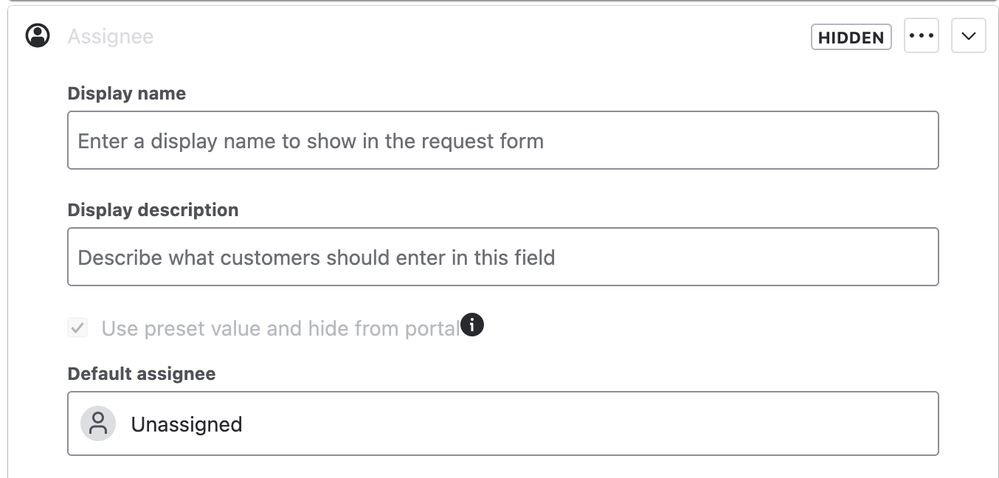Collapse the Assignee field with chevron button
Viewport: 999px width, 478px height.
[968, 36]
